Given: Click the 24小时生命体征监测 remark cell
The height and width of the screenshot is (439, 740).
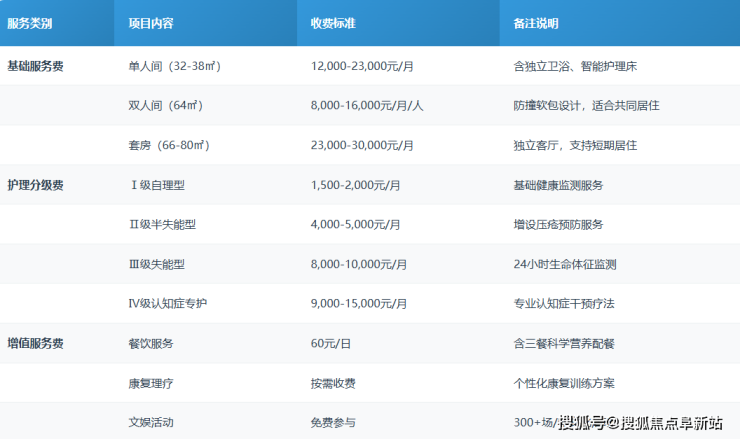Looking at the screenshot, I should coord(564,264).
